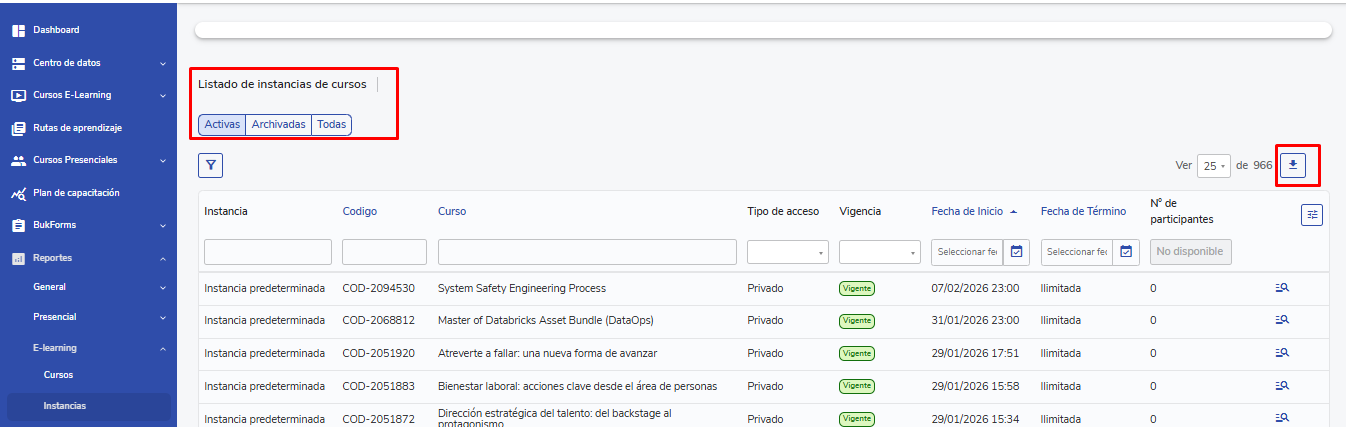The image size is (1346, 427).
Task: Select Cursos under E-learning
Action: pos(58,375)
